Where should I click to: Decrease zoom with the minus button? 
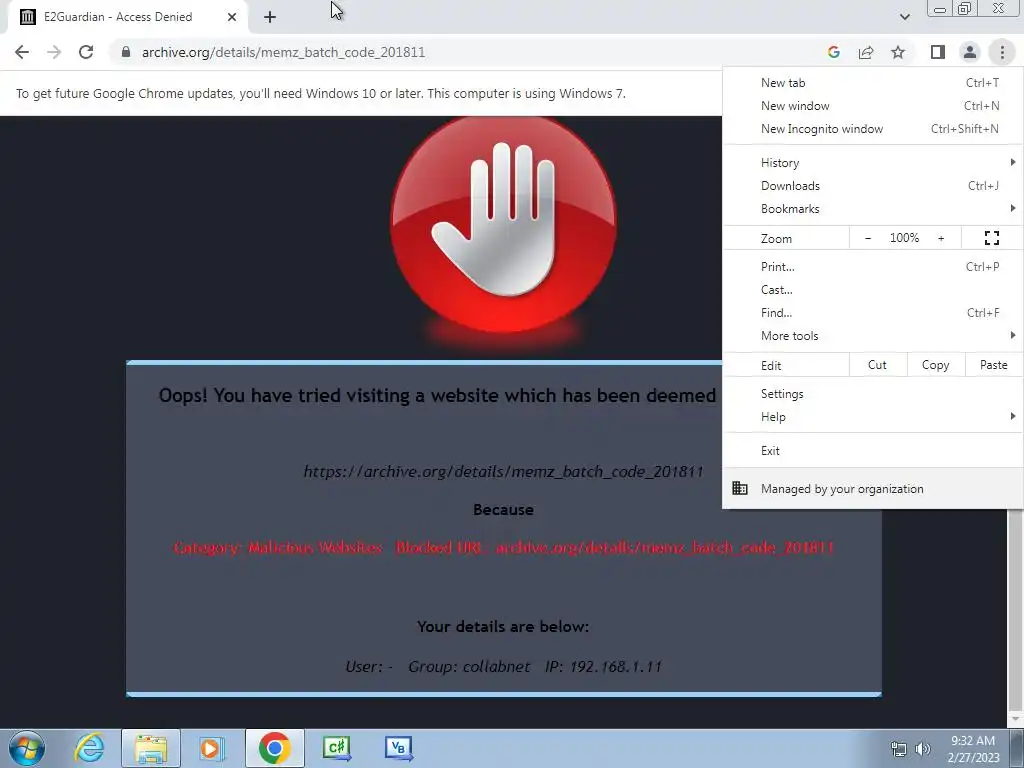tap(868, 238)
